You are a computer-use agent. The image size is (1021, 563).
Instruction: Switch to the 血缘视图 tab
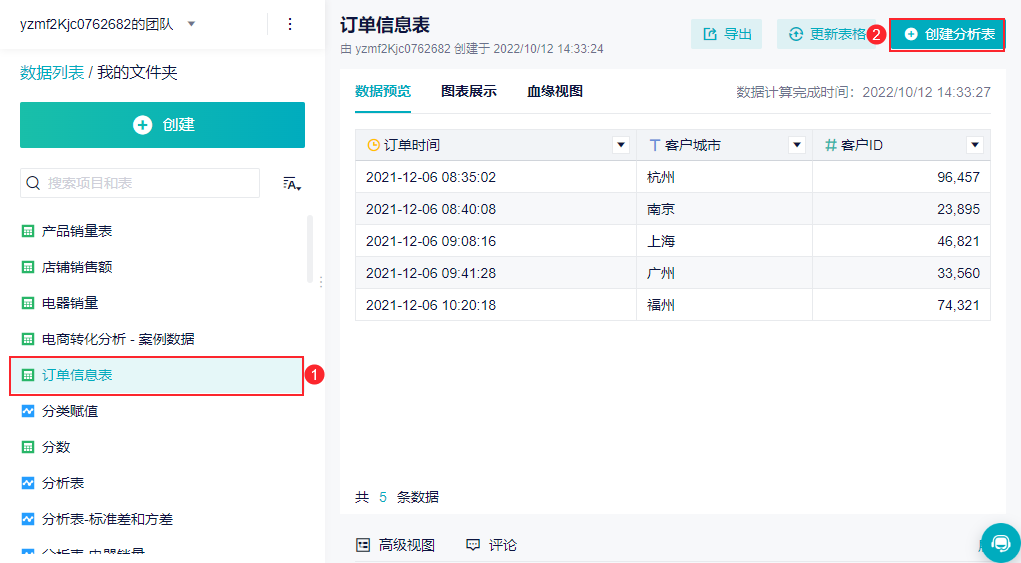(x=555, y=91)
